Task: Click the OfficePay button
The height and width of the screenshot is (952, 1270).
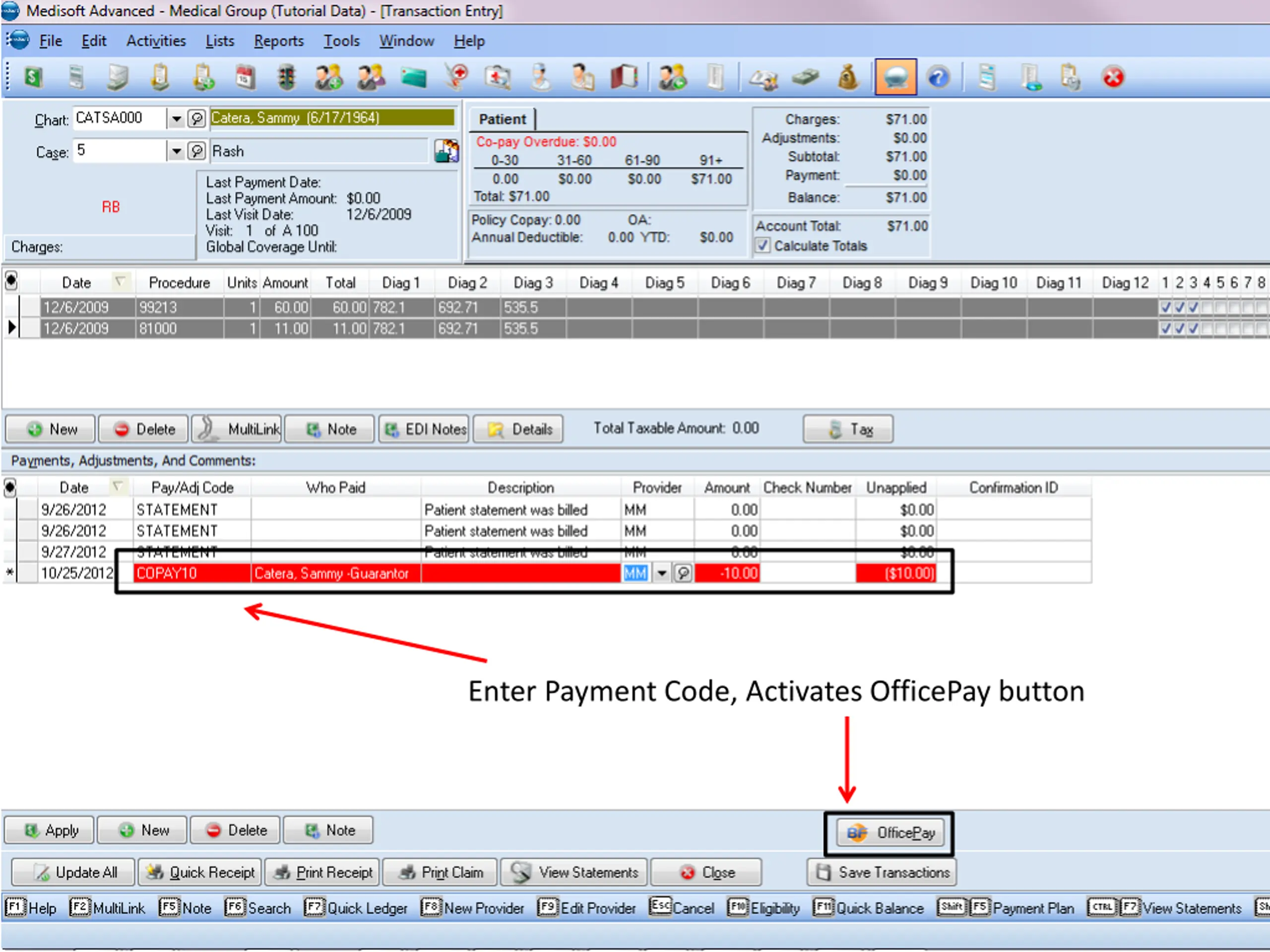Action: point(889,832)
